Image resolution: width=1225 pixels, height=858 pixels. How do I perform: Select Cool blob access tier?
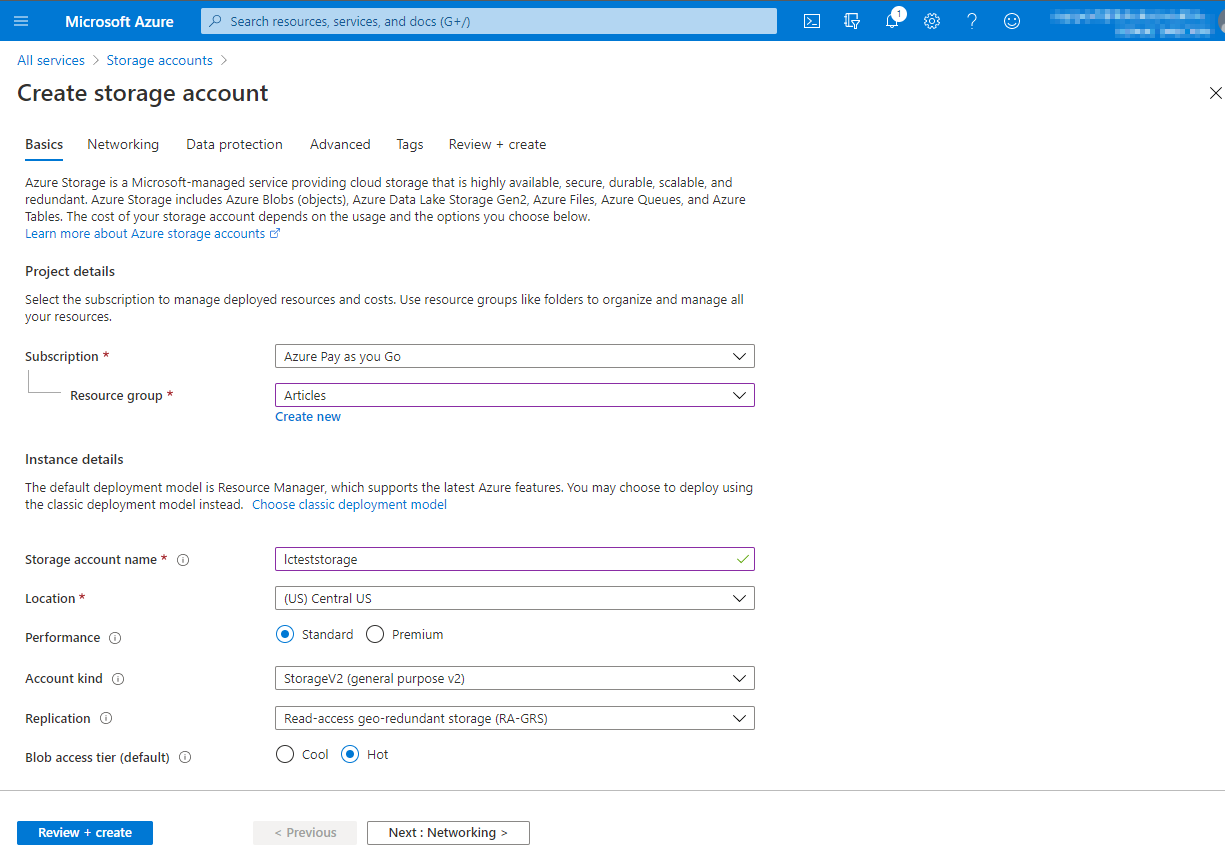285,754
